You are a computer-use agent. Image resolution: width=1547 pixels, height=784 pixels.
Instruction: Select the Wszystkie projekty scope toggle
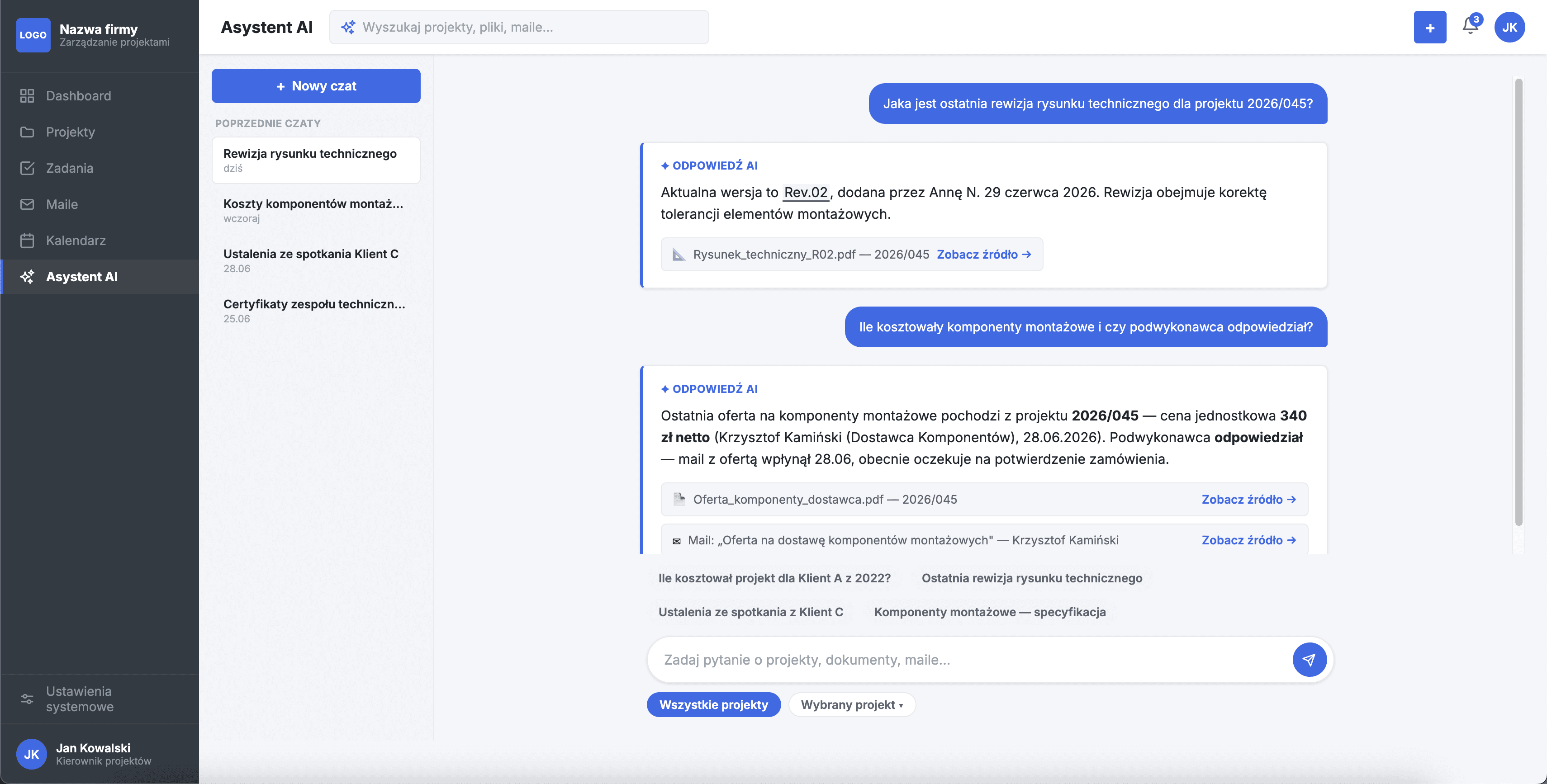(713, 704)
